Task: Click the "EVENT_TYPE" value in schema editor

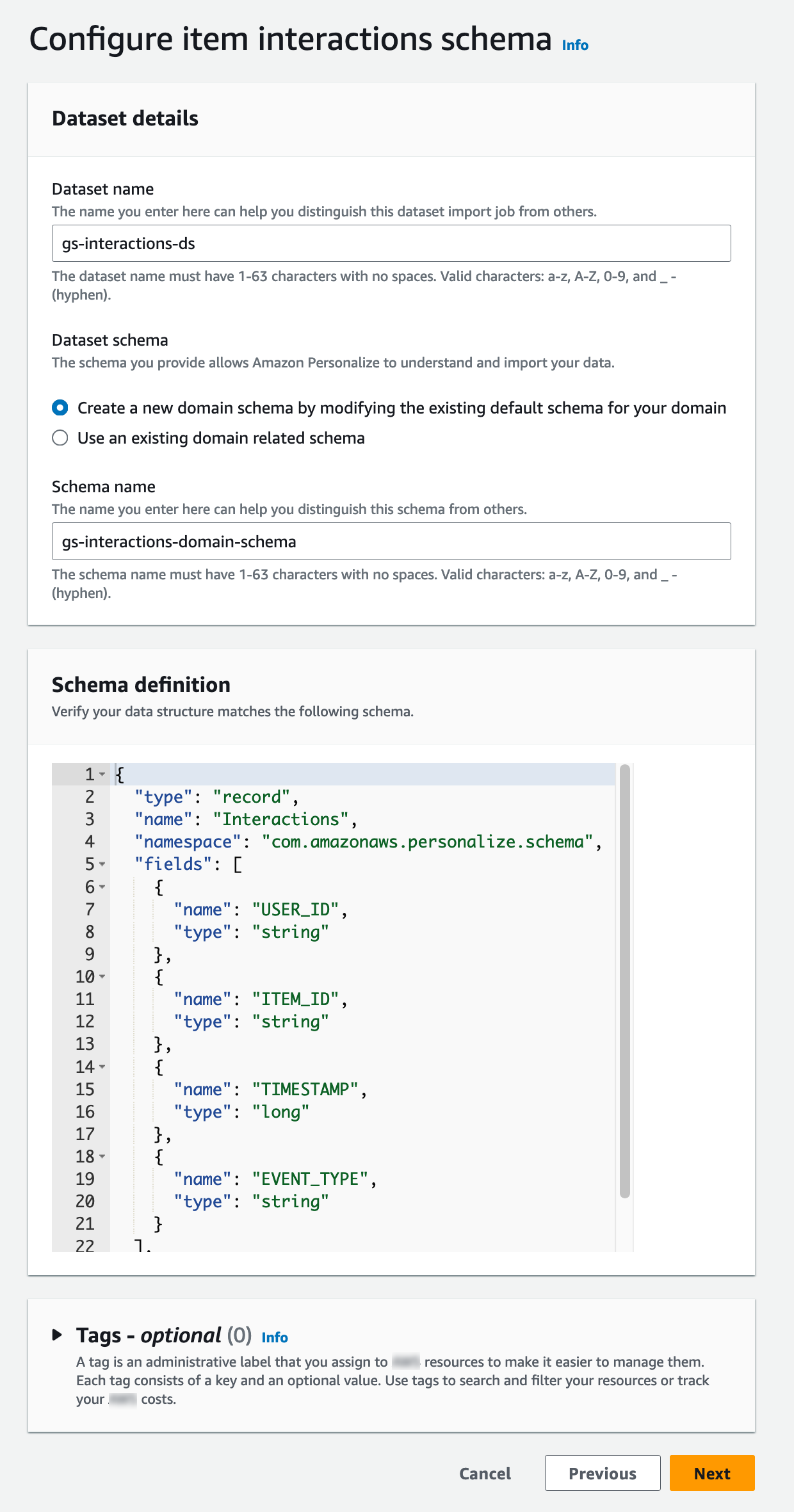Action: pyautogui.click(x=310, y=1179)
